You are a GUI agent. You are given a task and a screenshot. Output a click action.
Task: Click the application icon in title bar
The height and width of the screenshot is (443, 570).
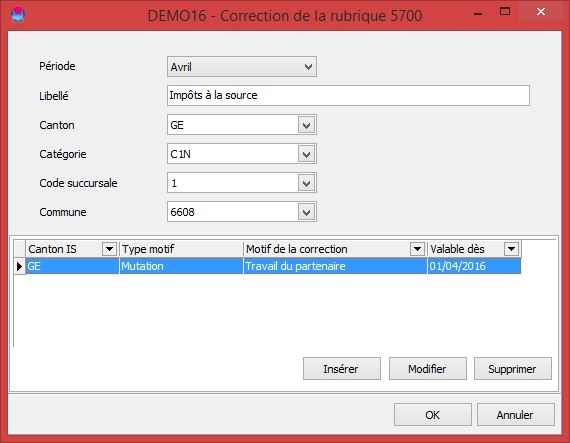[x=18, y=15]
